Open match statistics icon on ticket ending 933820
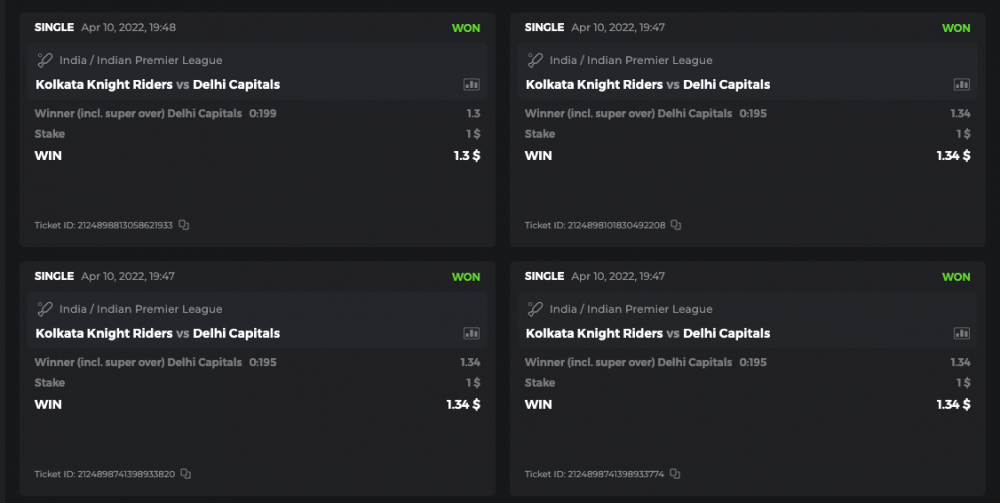 (x=471, y=333)
